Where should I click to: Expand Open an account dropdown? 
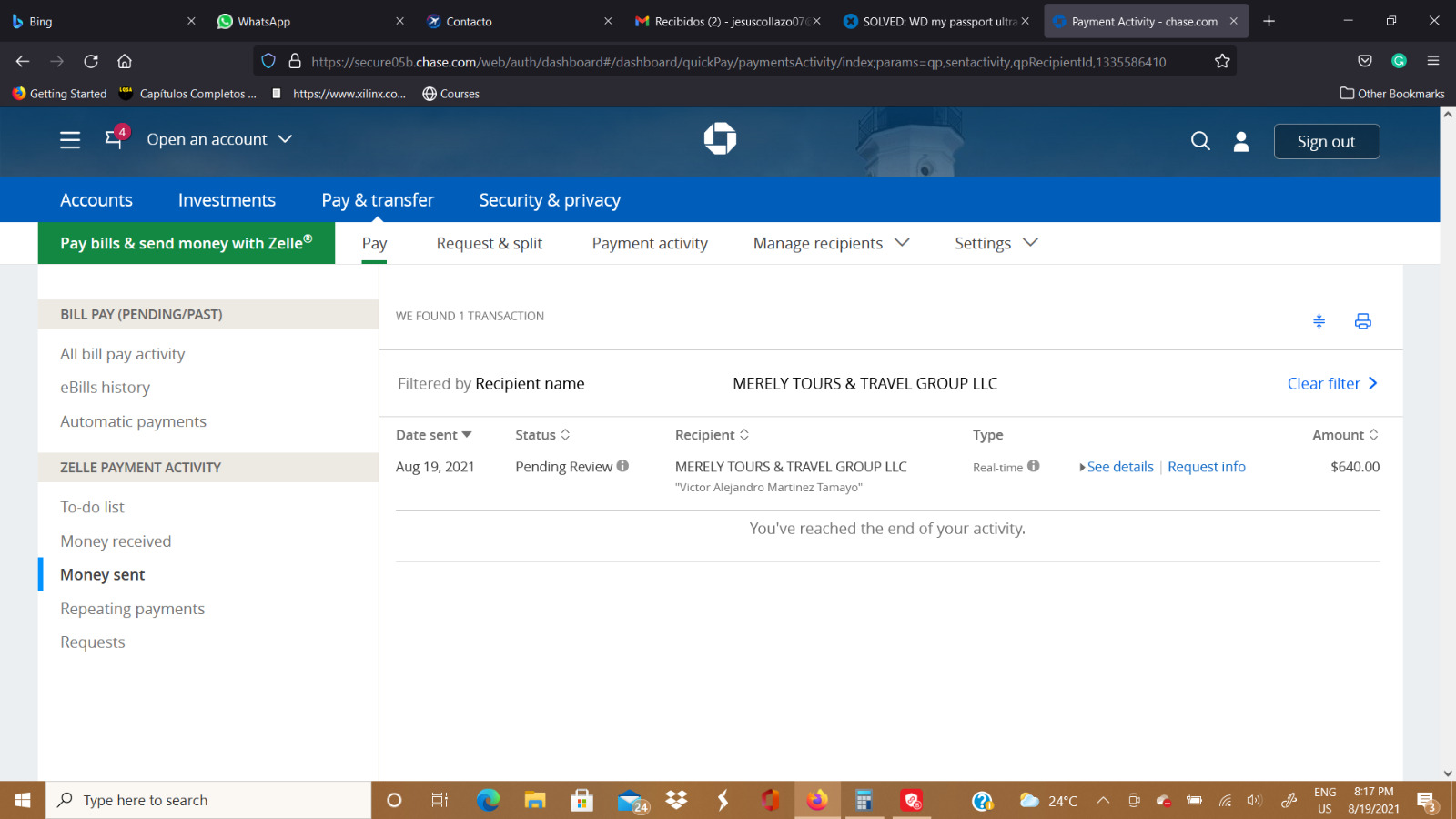(219, 139)
